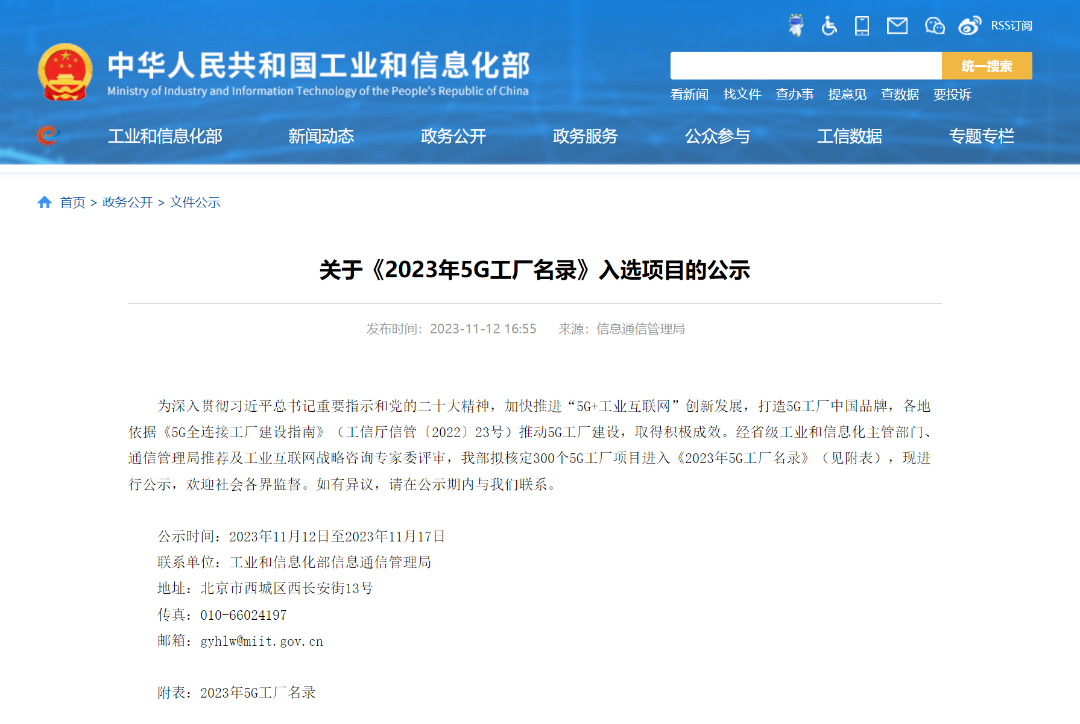The image size is (1080, 724).
Task: Open mobile version via phone icon
Action: click(862, 26)
